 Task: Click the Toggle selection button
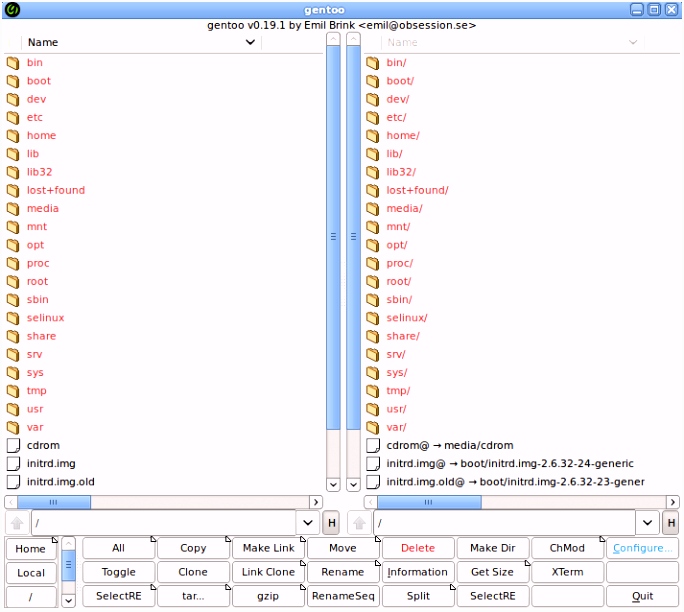pyautogui.click(x=119, y=572)
